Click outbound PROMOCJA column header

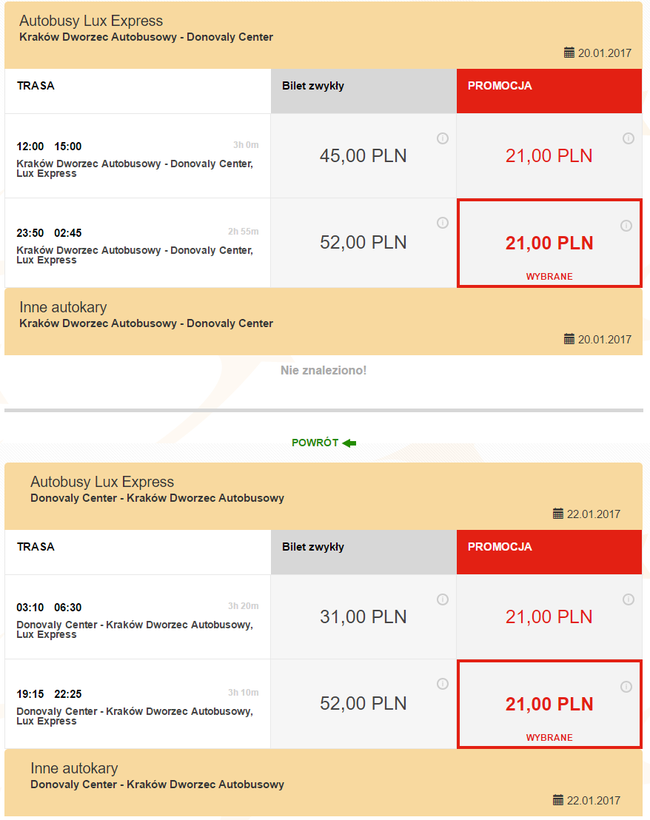[x=548, y=87]
